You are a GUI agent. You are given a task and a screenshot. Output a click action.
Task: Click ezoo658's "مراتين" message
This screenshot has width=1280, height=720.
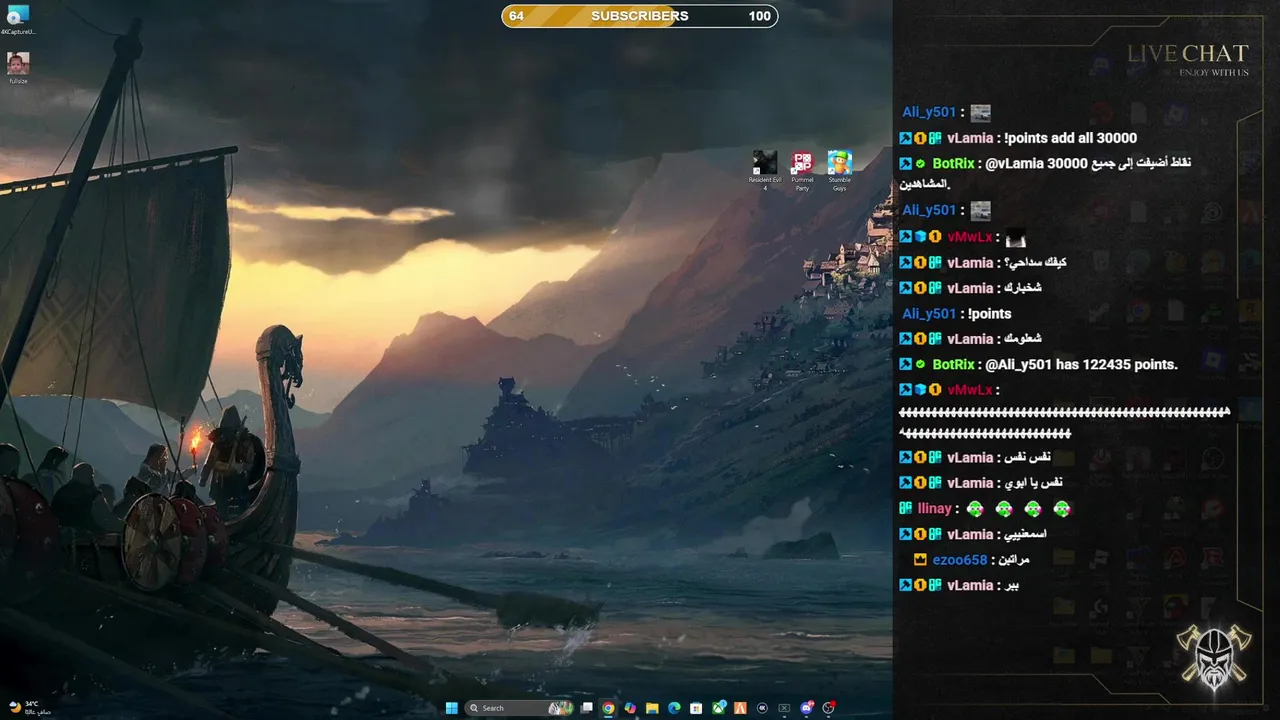pos(1013,560)
